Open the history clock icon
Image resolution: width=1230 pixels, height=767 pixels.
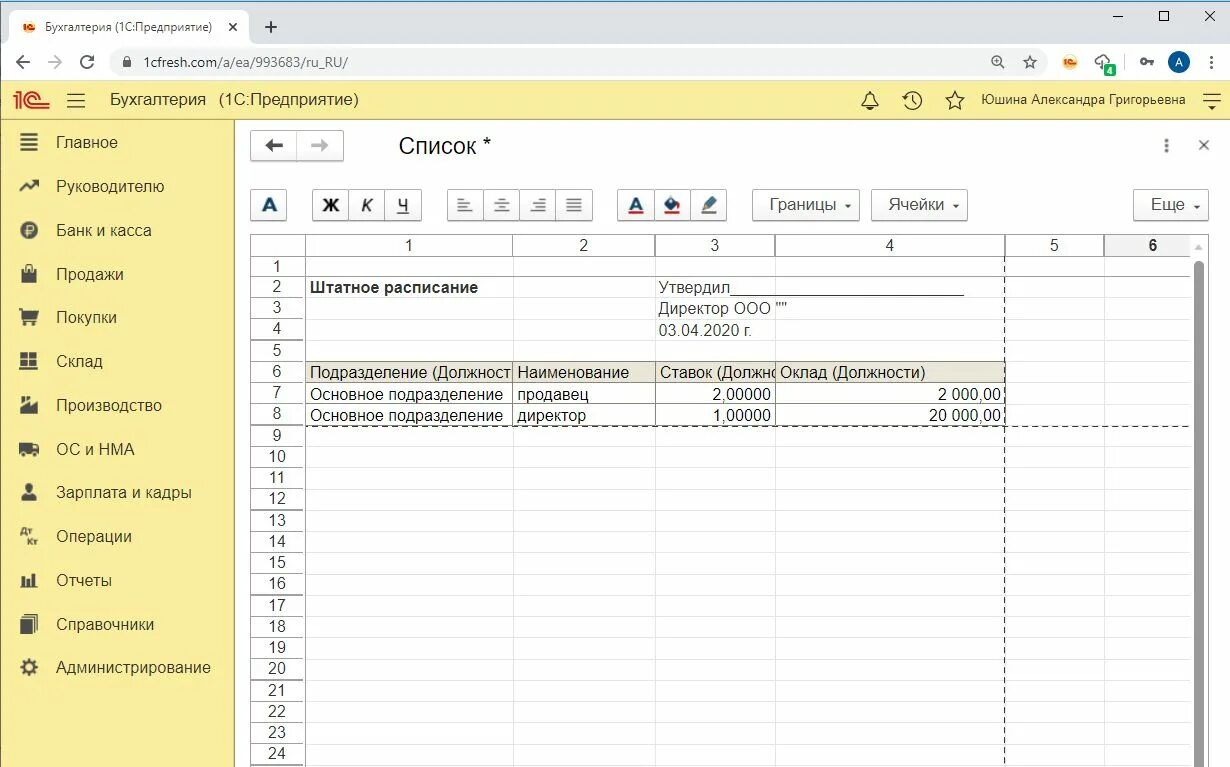click(x=912, y=100)
